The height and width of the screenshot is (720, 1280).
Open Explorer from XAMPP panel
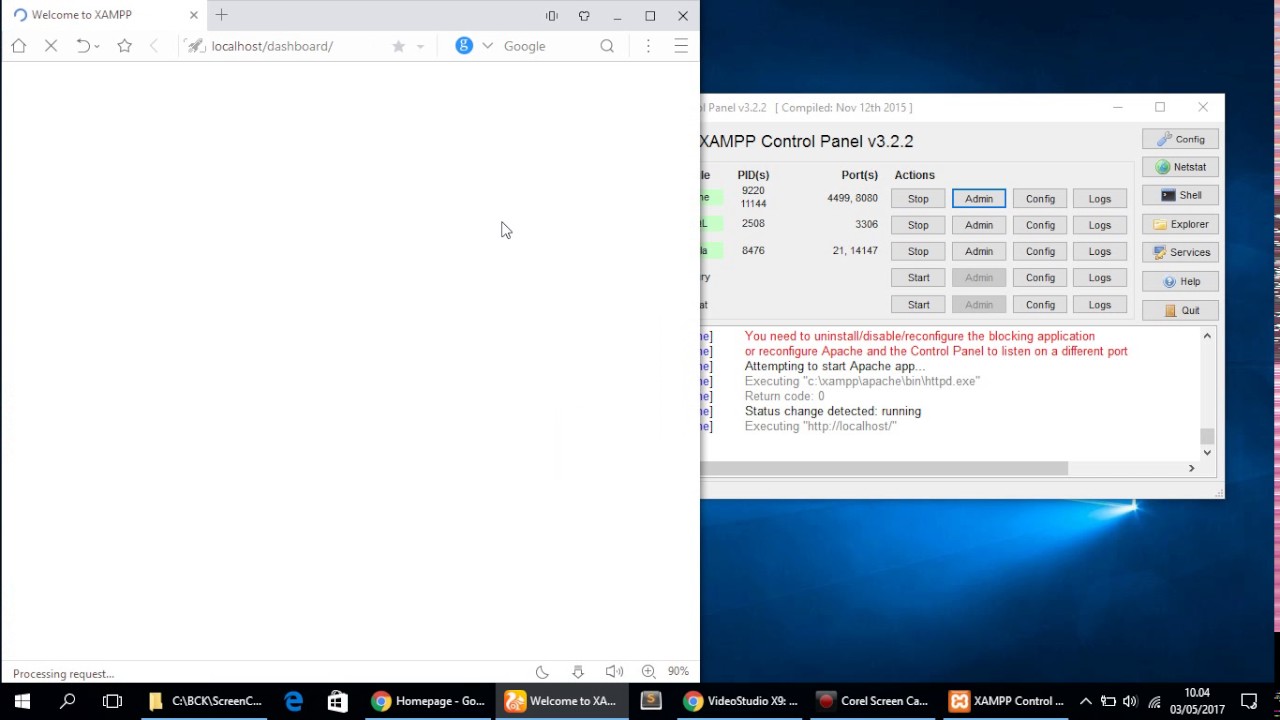[x=1180, y=224]
